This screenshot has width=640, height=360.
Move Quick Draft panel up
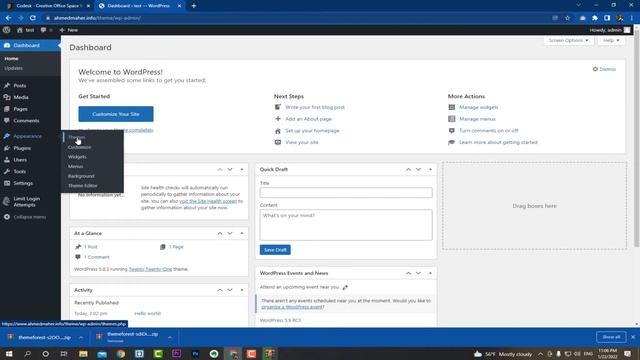pyautogui.click(x=408, y=169)
